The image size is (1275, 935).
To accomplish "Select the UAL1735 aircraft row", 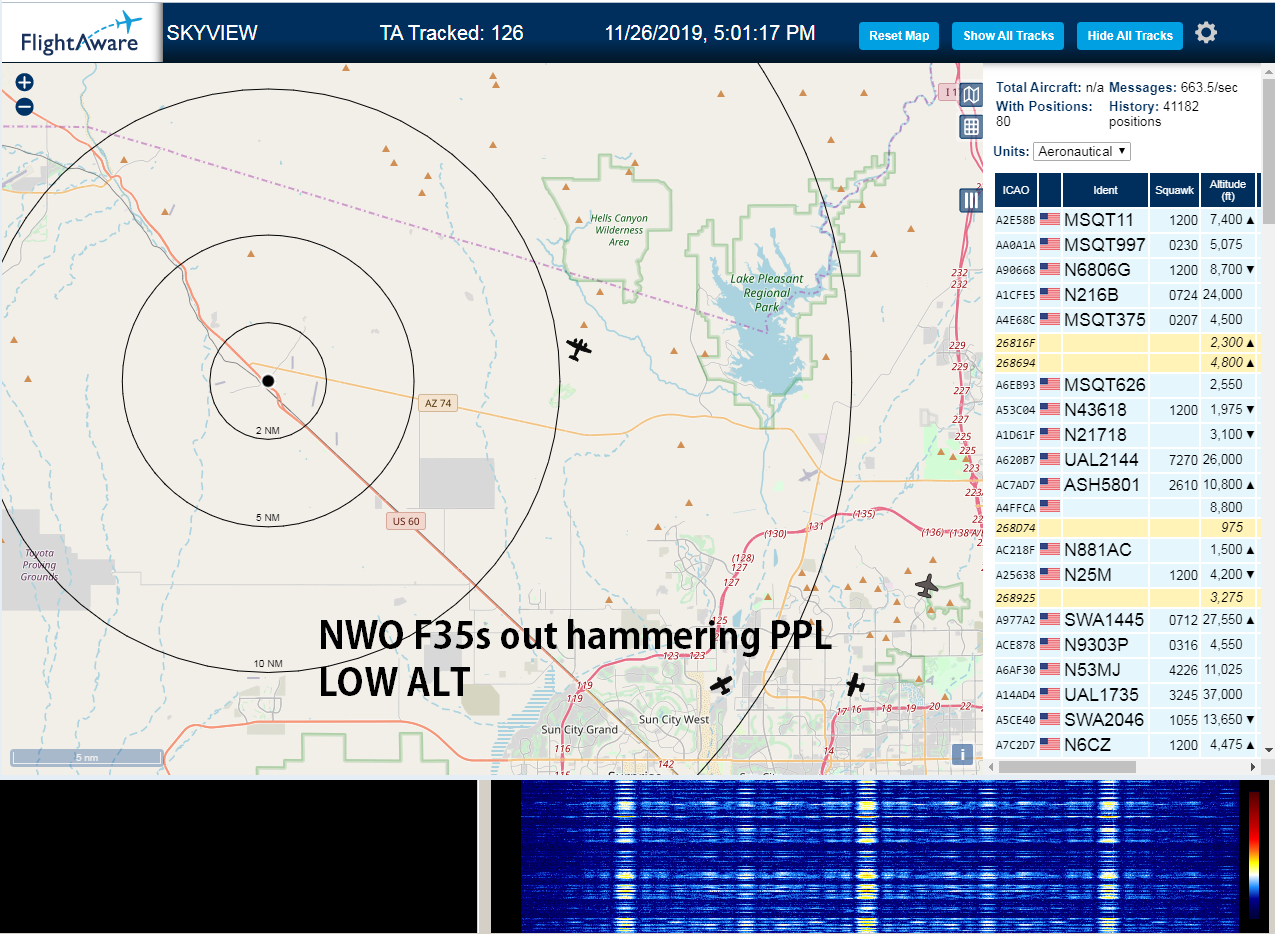I will pos(1125,695).
